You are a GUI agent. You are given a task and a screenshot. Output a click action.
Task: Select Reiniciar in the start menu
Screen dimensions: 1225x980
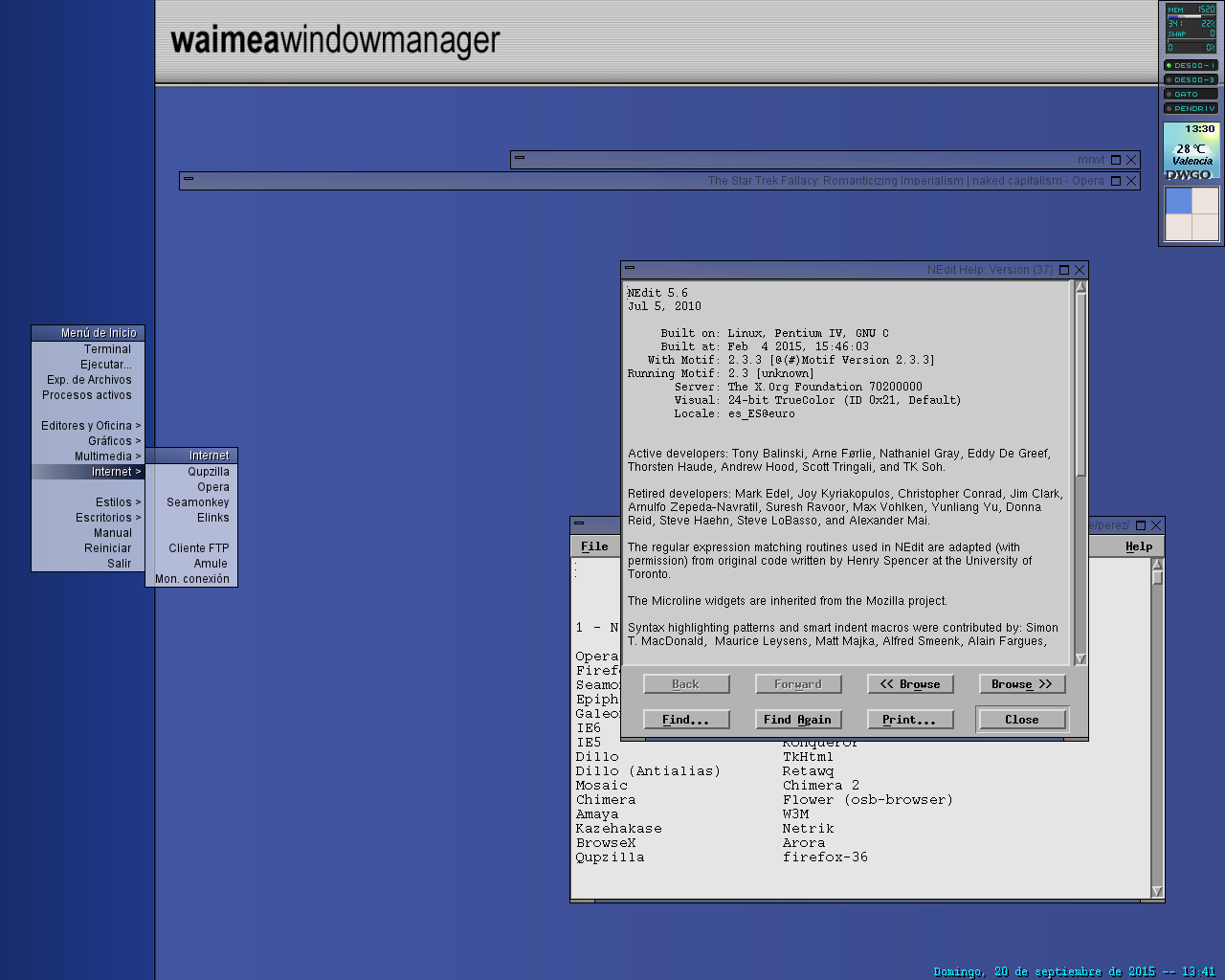(88, 548)
